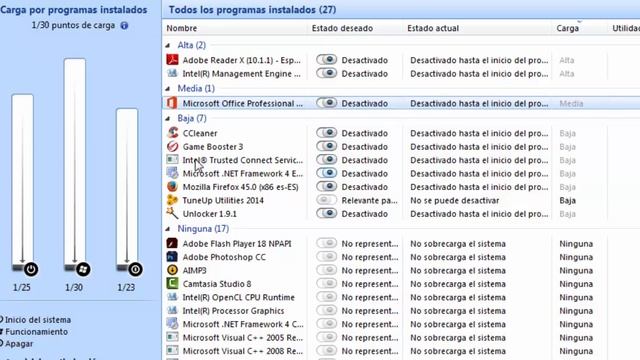The image size is (640, 360).
Task: Click the info icon beside puntos de carga
Action: click(x=124, y=25)
